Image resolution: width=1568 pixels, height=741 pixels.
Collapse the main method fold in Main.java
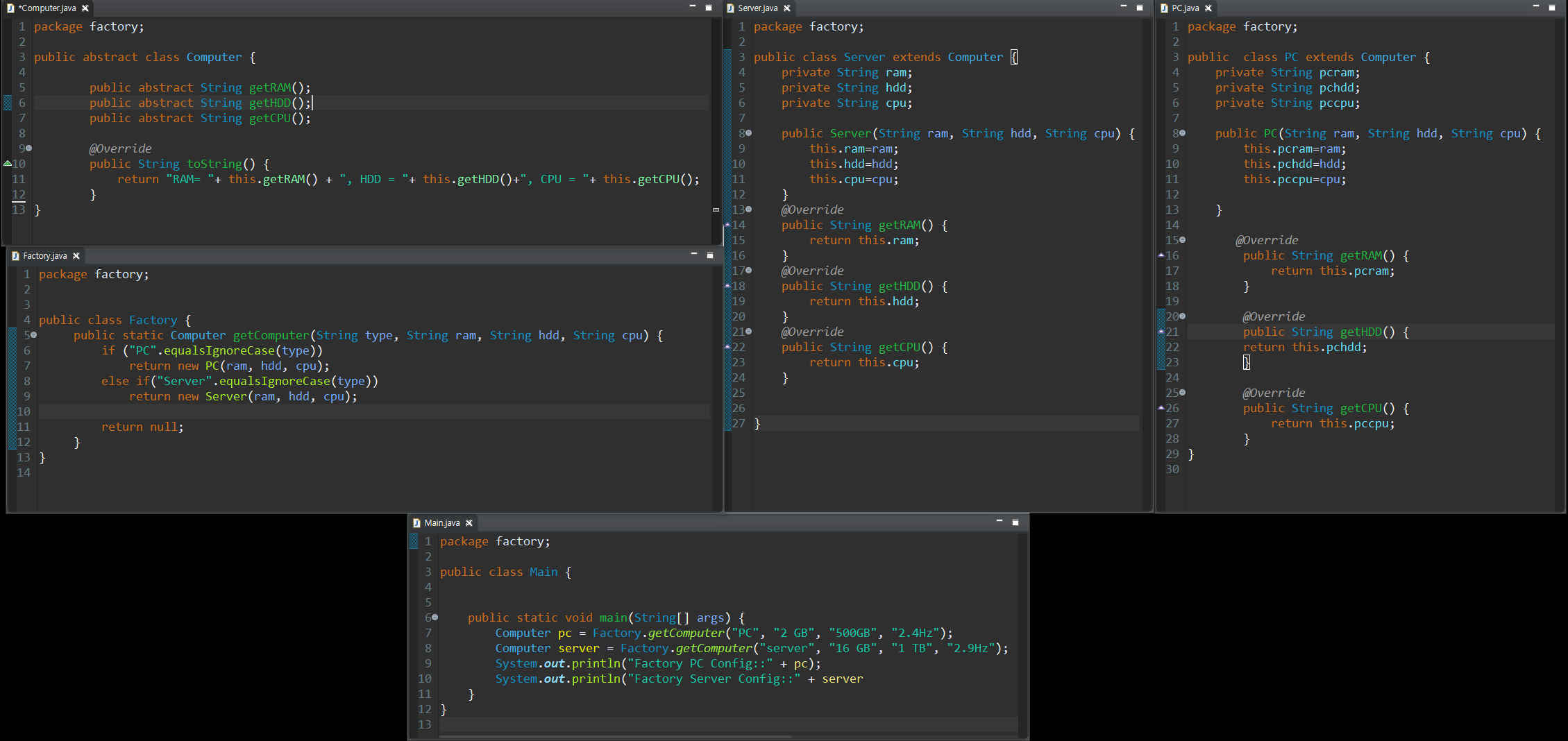[435, 617]
